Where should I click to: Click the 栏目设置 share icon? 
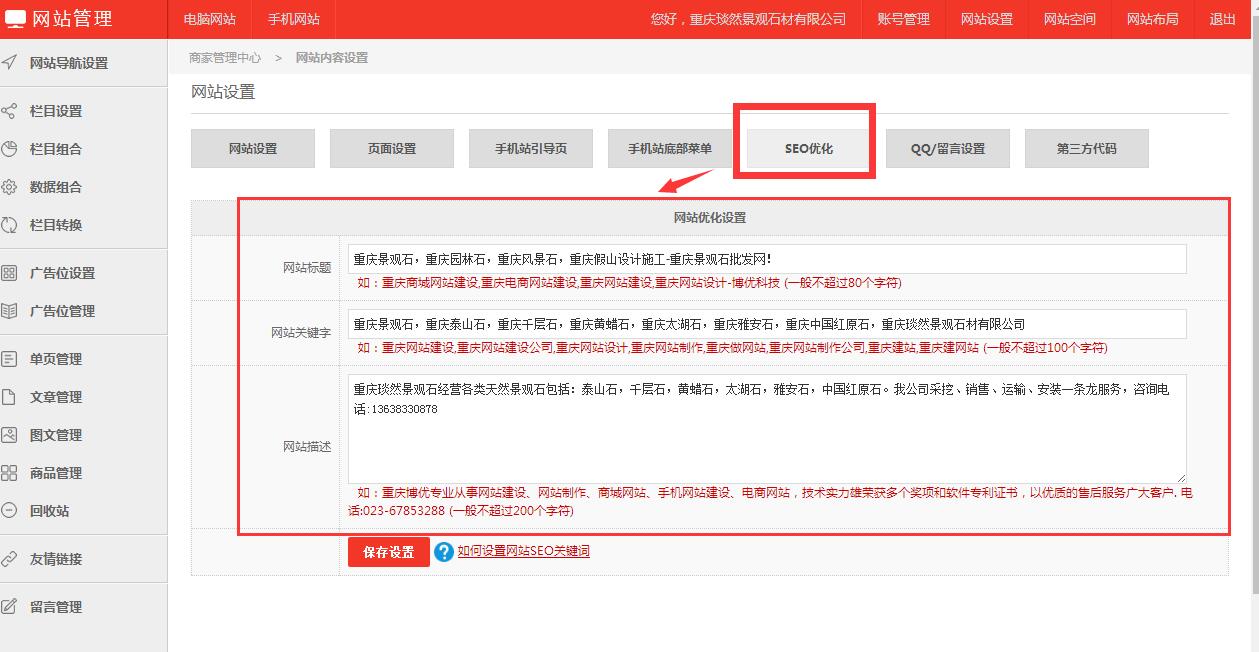pyautogui.click(x=9, y=111)
